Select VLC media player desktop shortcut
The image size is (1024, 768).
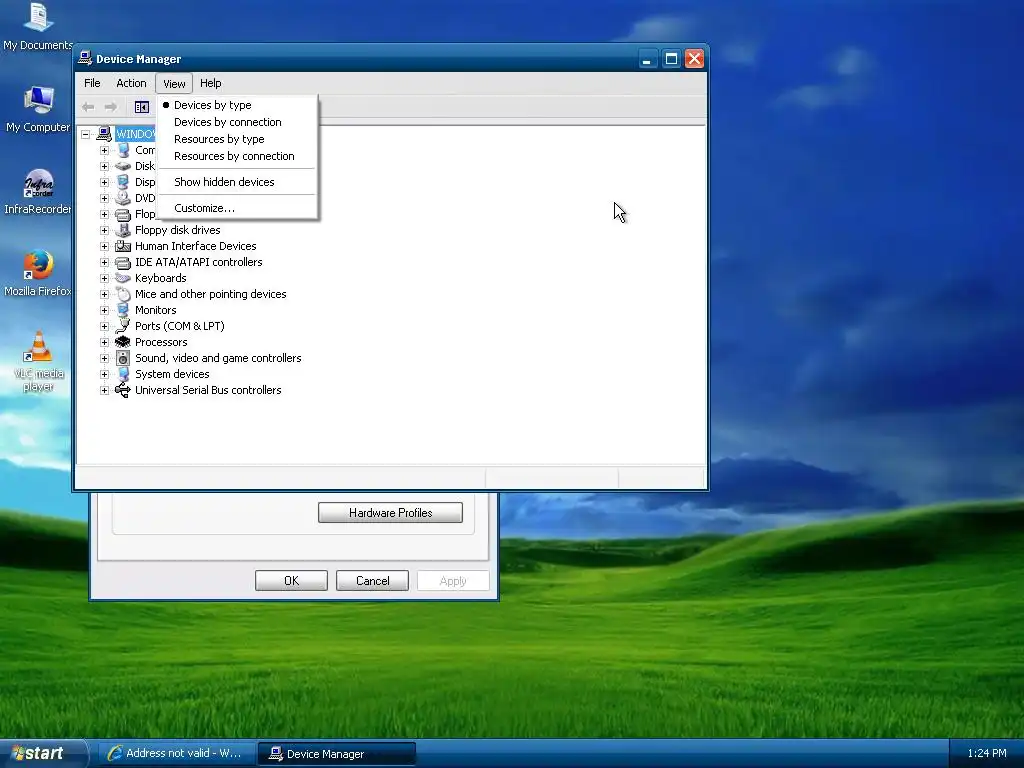pyautogui.click(x=38, y=361)
